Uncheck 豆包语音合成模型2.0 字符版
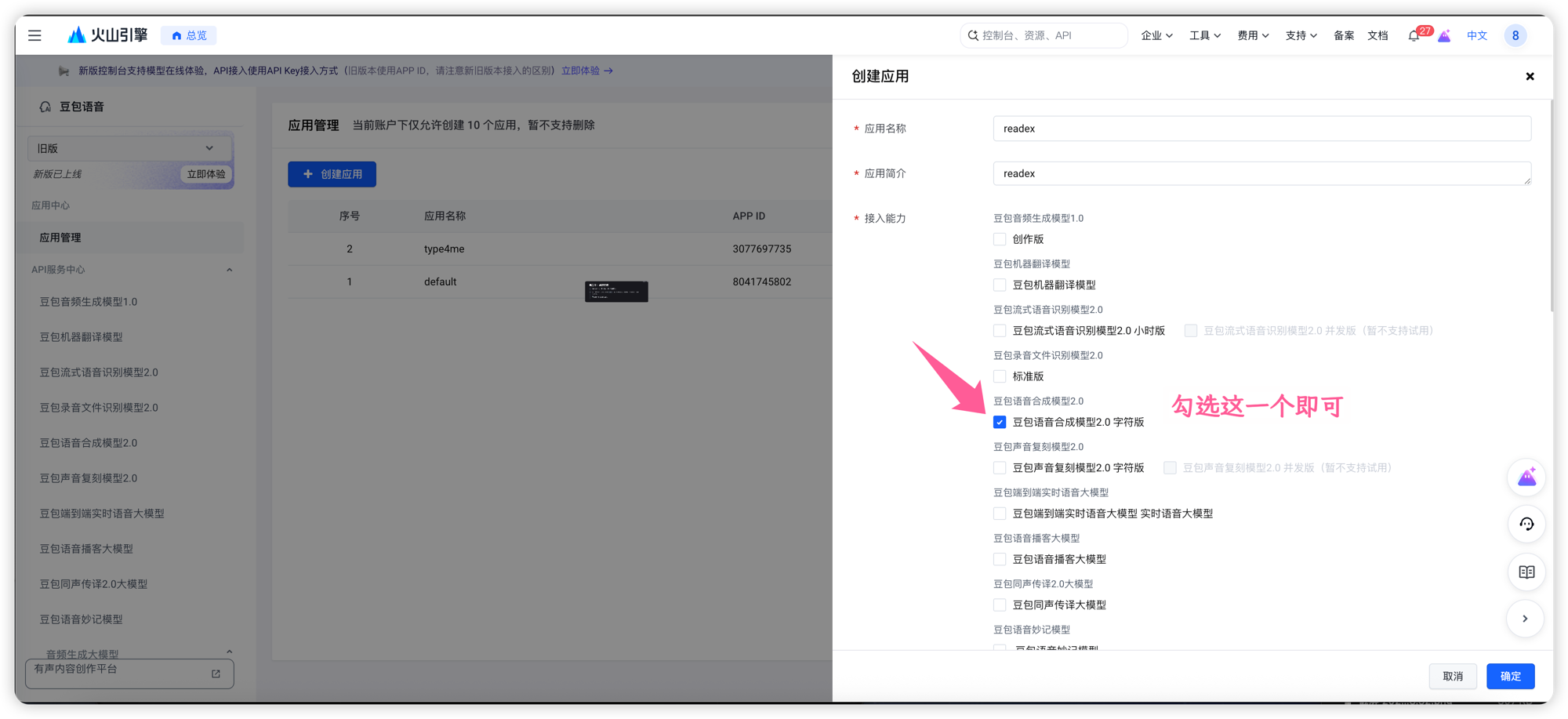 click(1000, 422)
